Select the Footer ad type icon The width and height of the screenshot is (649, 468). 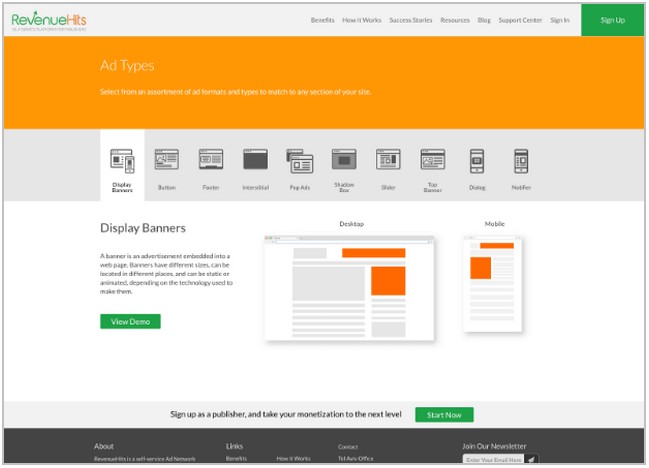pyautogui.click(x=211, y=159)
